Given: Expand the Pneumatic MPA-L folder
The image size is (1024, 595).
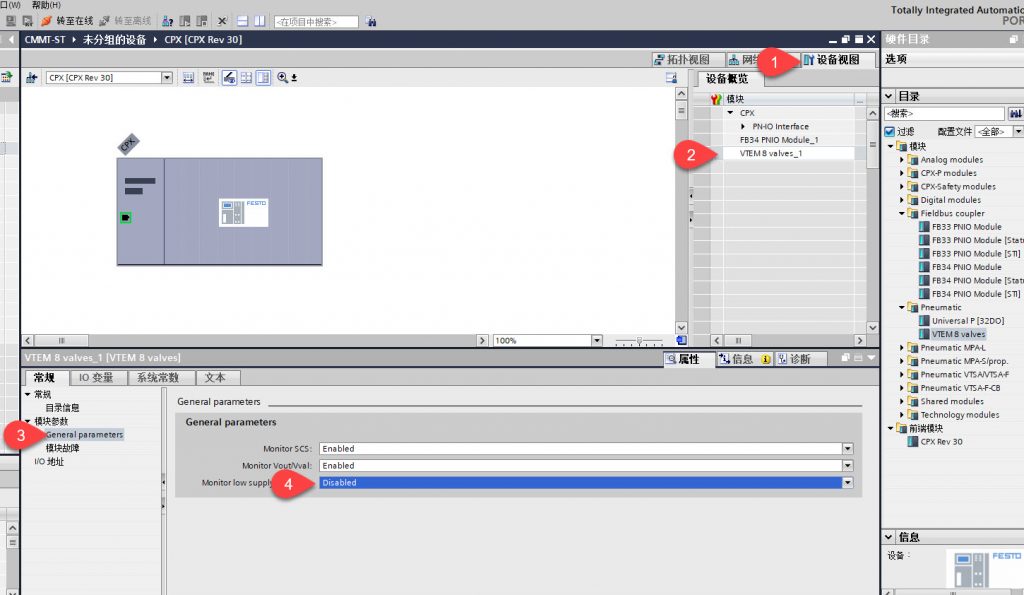Looking at the screenshot, I should point(902,347).
